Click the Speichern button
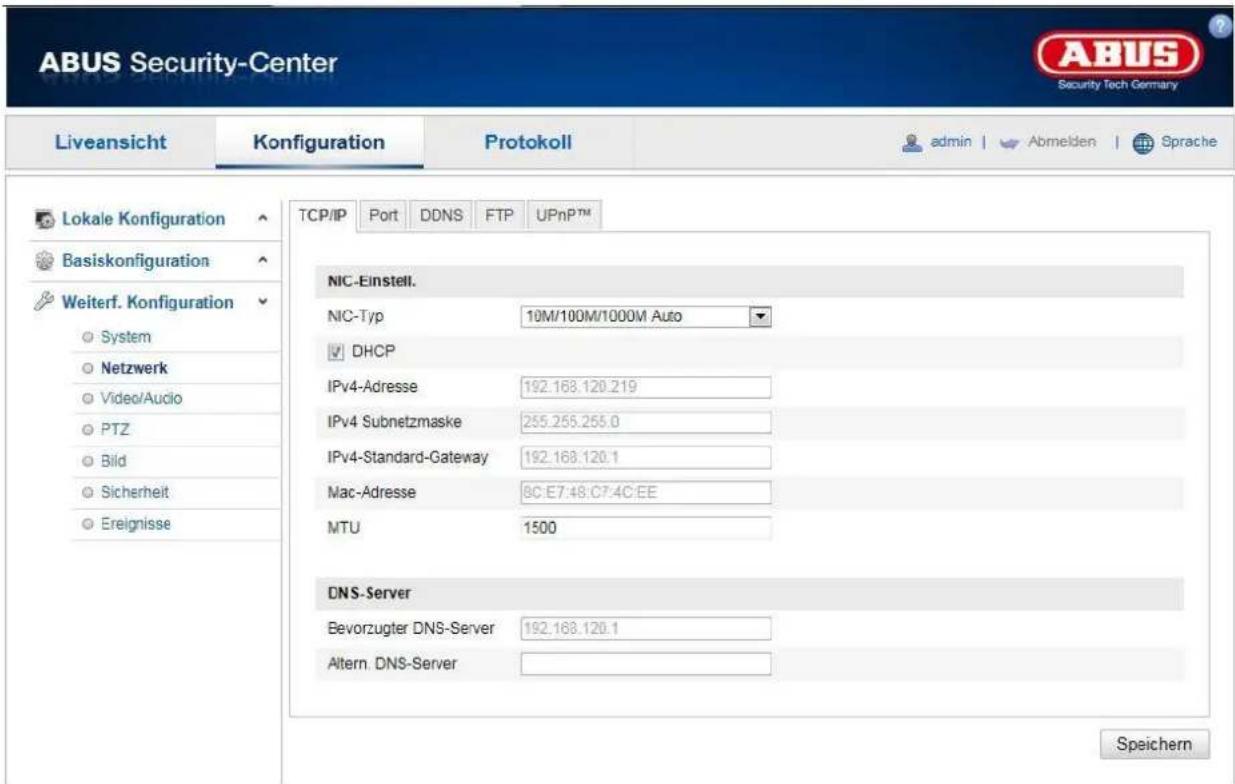 (1154, 745)
